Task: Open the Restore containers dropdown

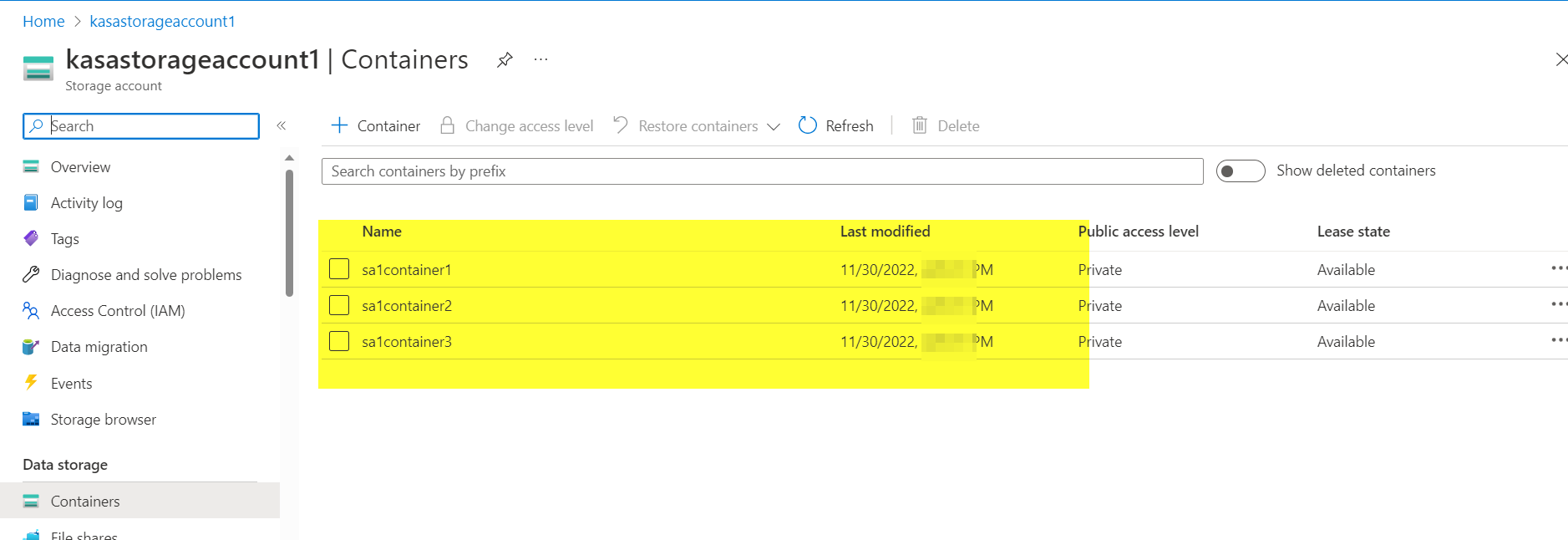Action: click(x=697, y=125)
